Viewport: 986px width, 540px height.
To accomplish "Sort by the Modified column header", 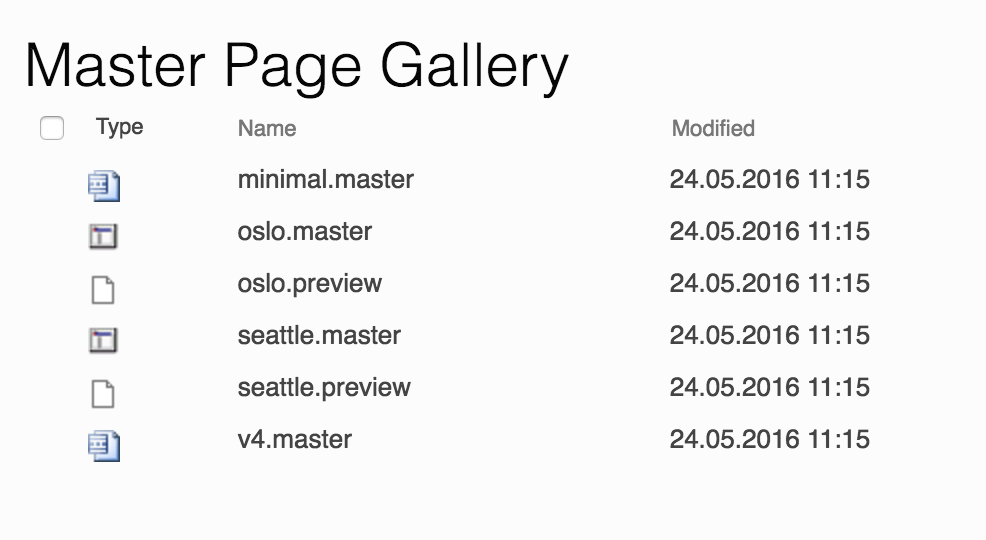I will (x=713, y=128).
